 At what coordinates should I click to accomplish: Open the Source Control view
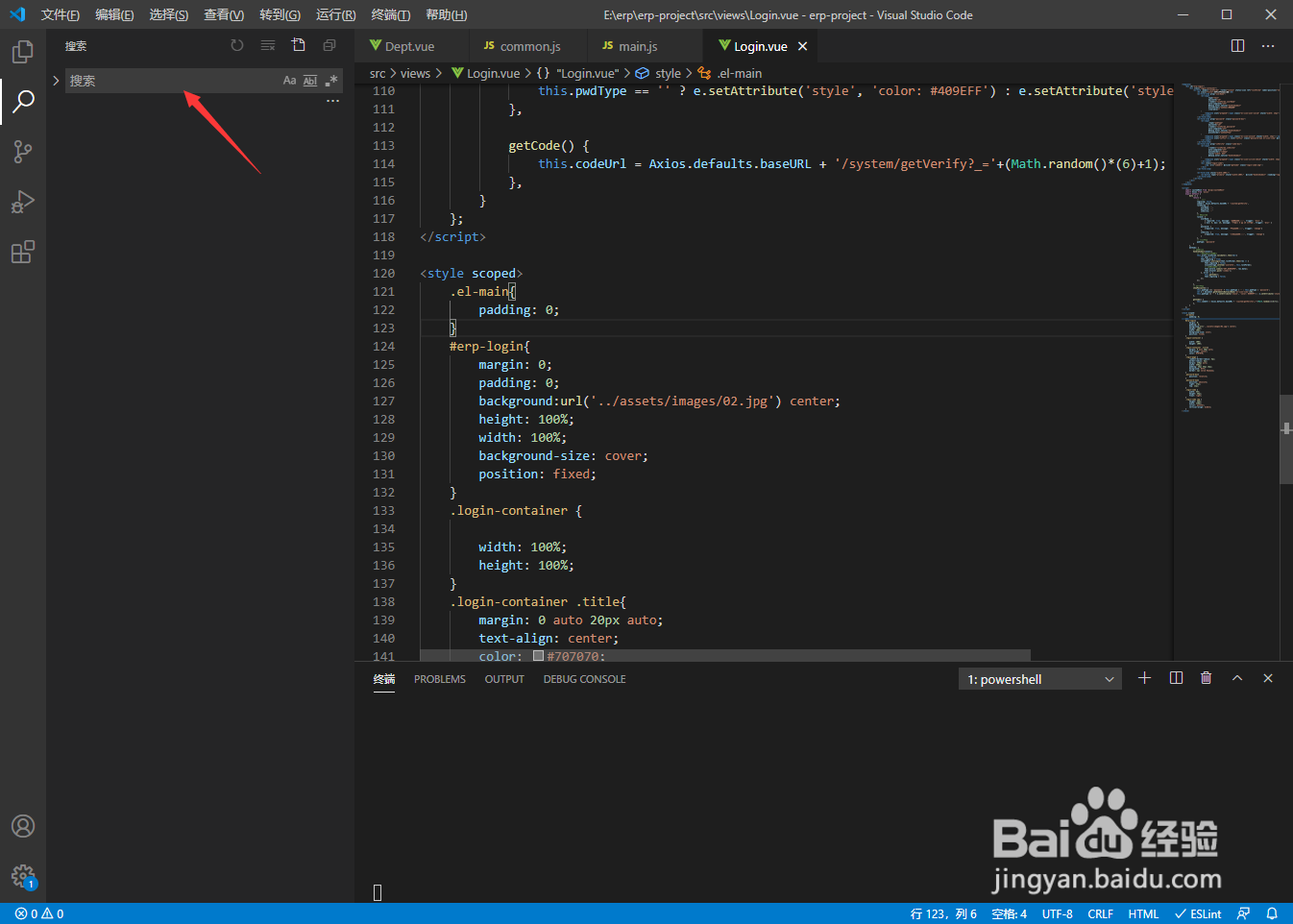[x=23, y=151]
